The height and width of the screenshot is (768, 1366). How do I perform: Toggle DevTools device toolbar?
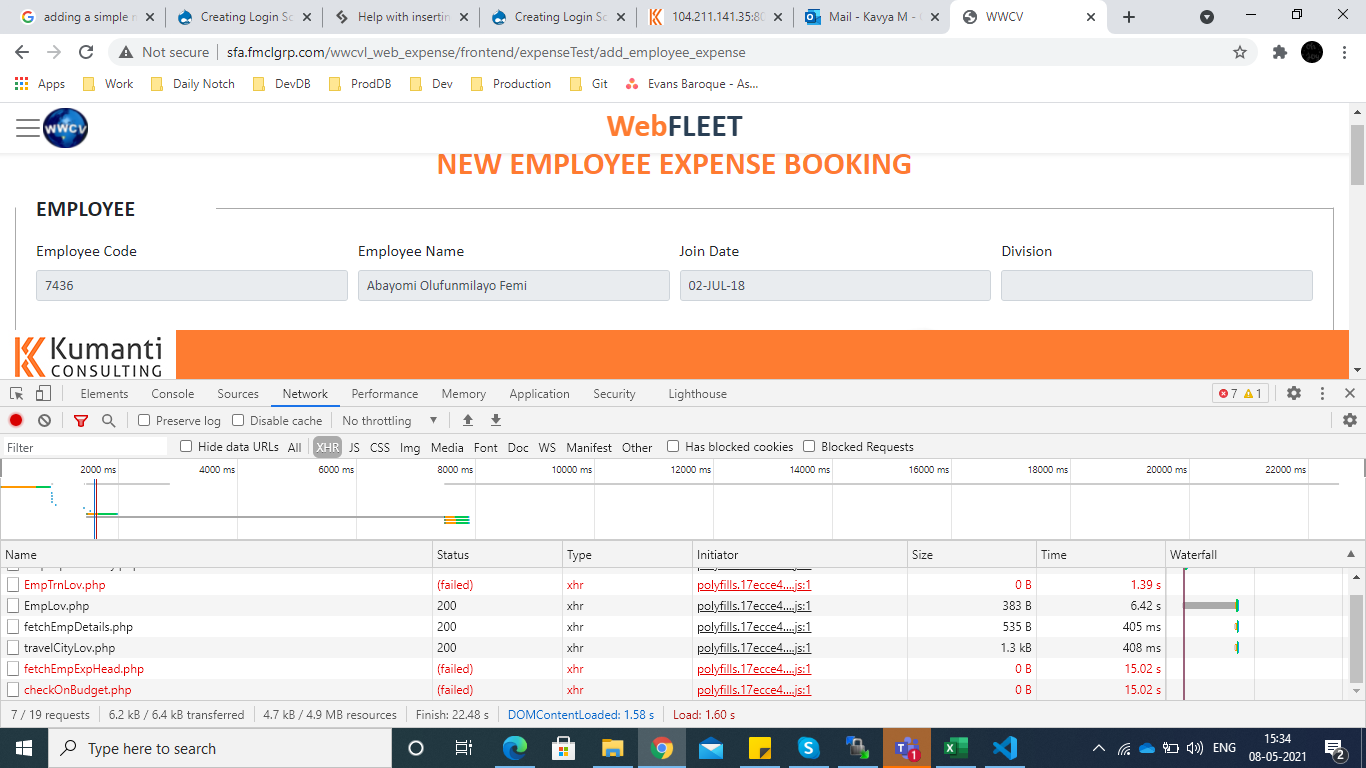tap(43, 393)
